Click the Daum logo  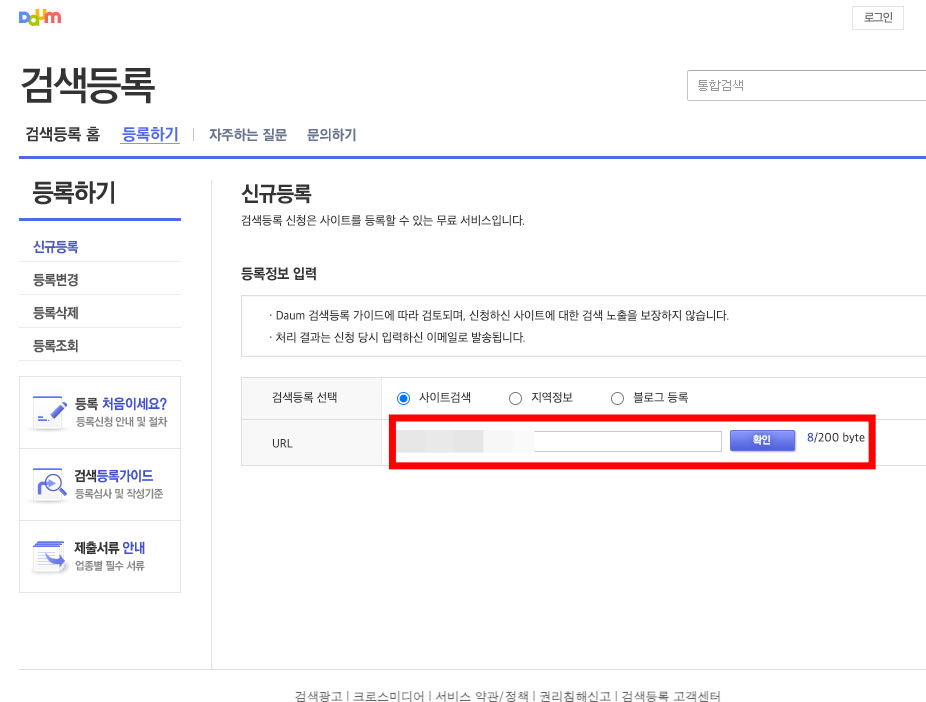coord(40,18)
